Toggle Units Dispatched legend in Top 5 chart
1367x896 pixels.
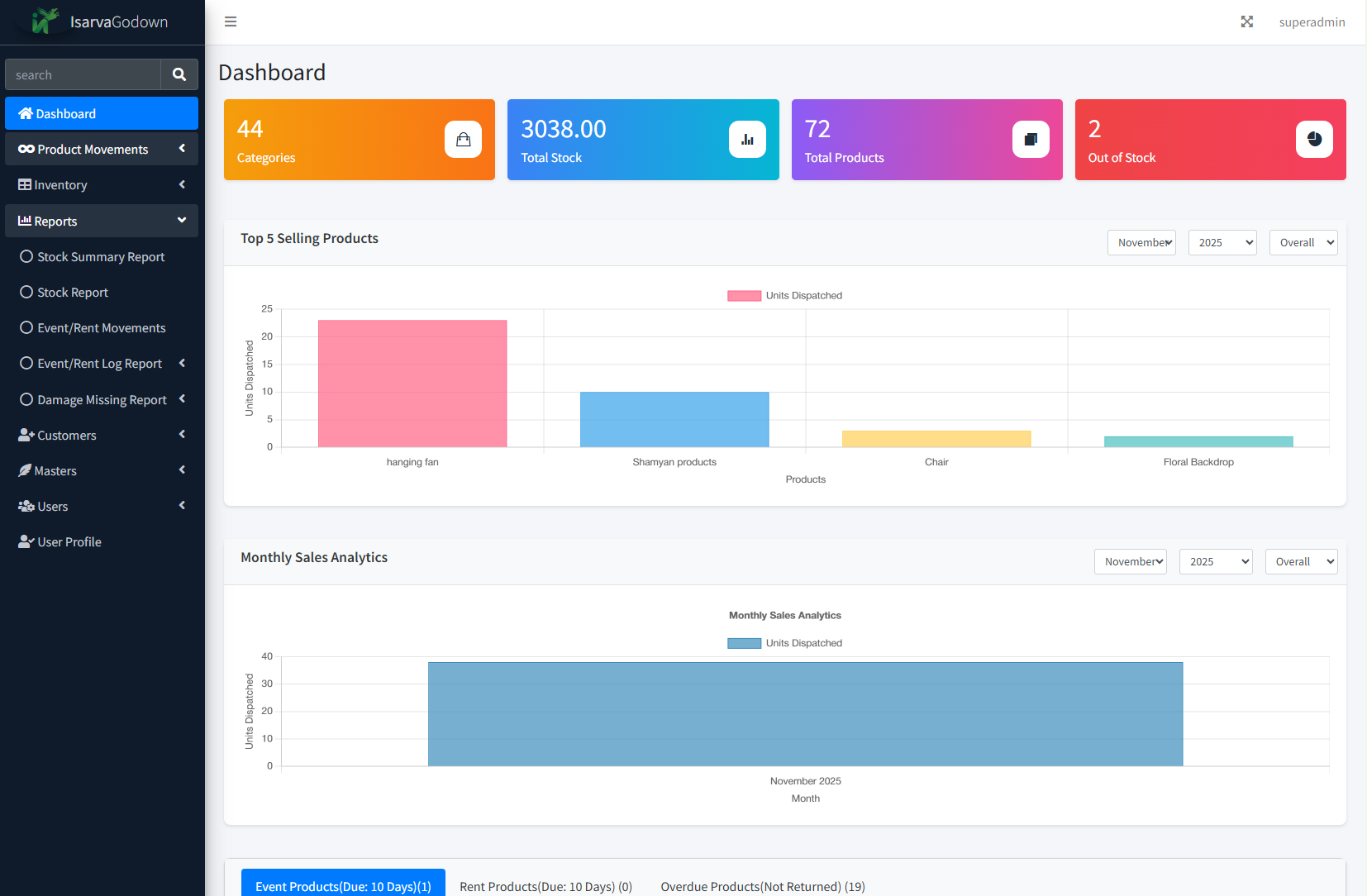[784, 295]
